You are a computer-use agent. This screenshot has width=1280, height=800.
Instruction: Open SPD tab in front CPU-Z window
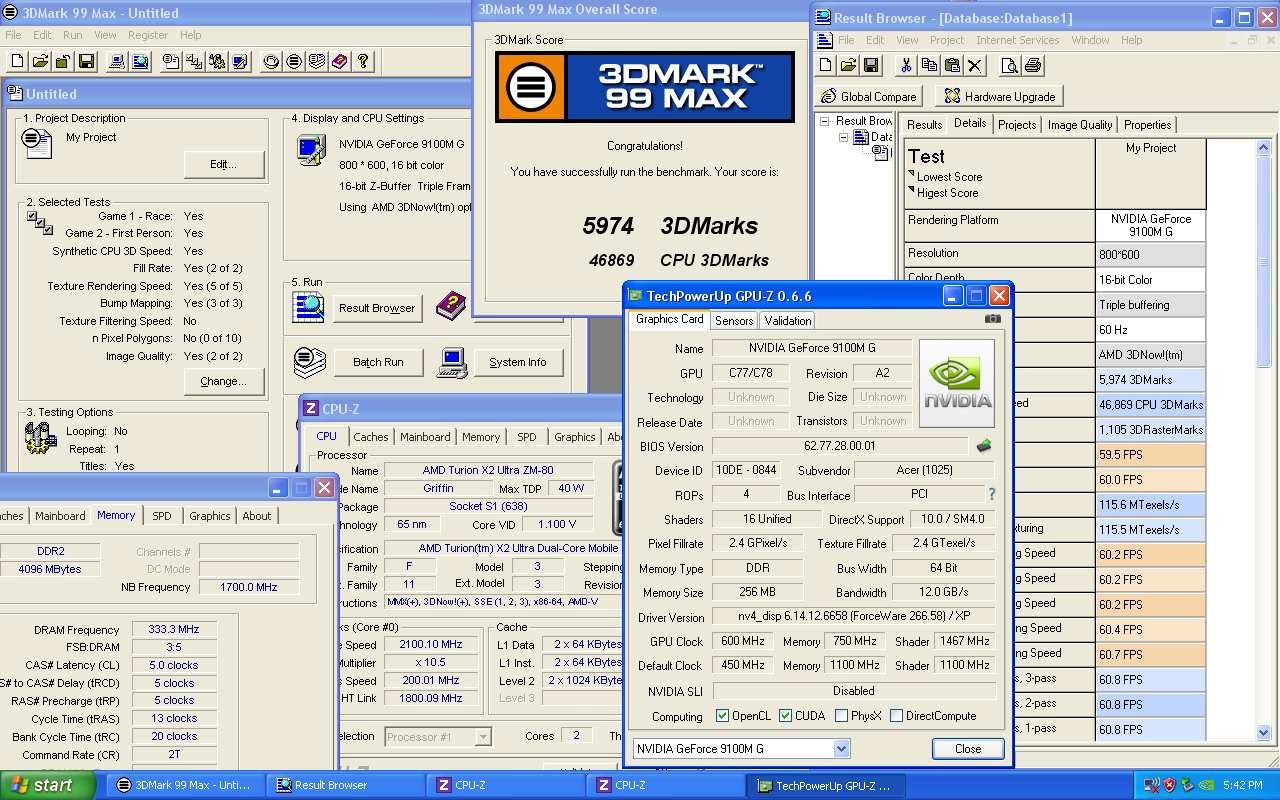527,437
